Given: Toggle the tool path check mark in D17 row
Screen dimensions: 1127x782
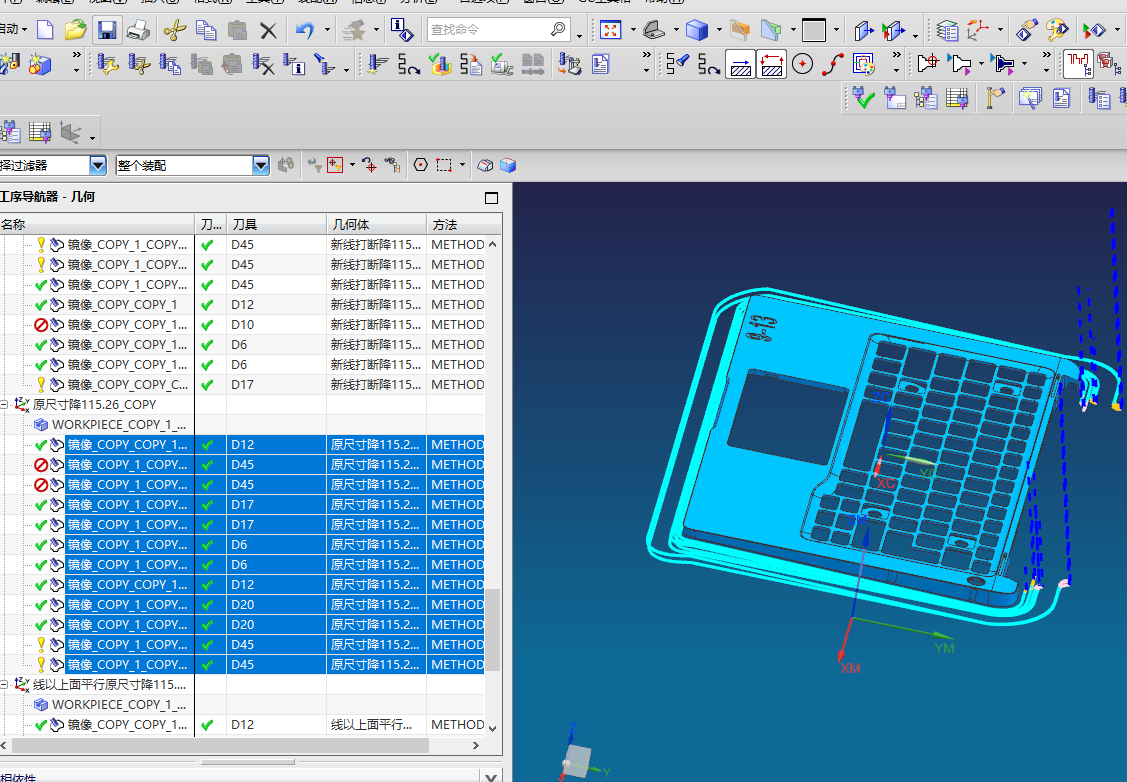Looking at the screenshot, I should point(207,385).
